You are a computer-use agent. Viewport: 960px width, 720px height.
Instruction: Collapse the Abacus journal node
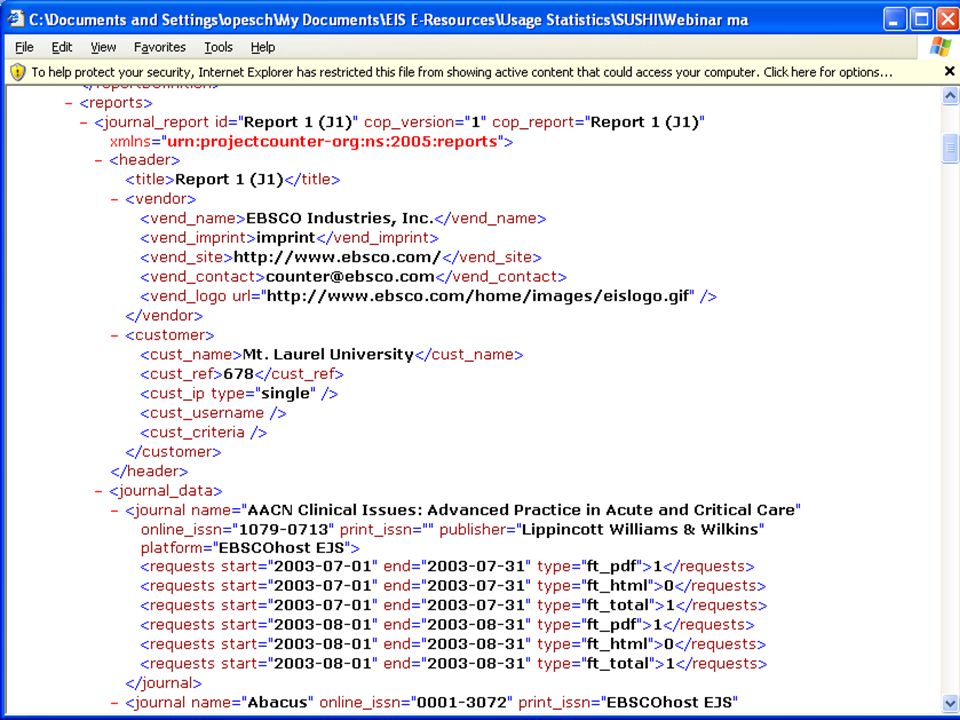(x=114, y=703)
